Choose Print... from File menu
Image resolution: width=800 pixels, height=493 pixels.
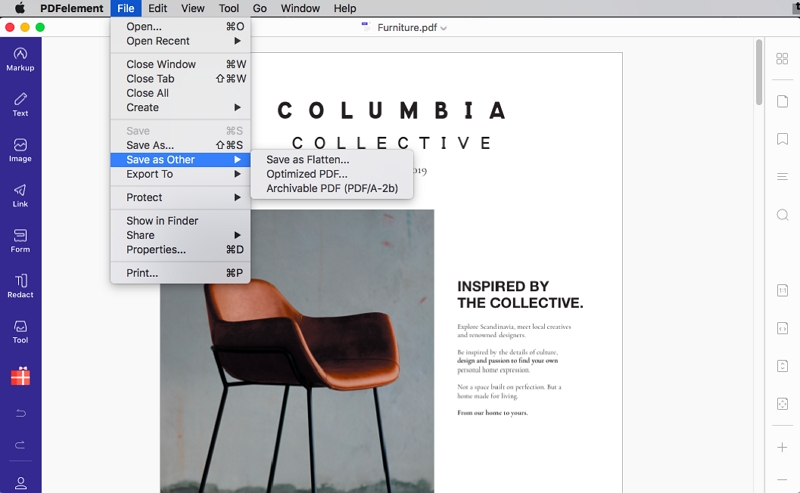tap(181, 273)
